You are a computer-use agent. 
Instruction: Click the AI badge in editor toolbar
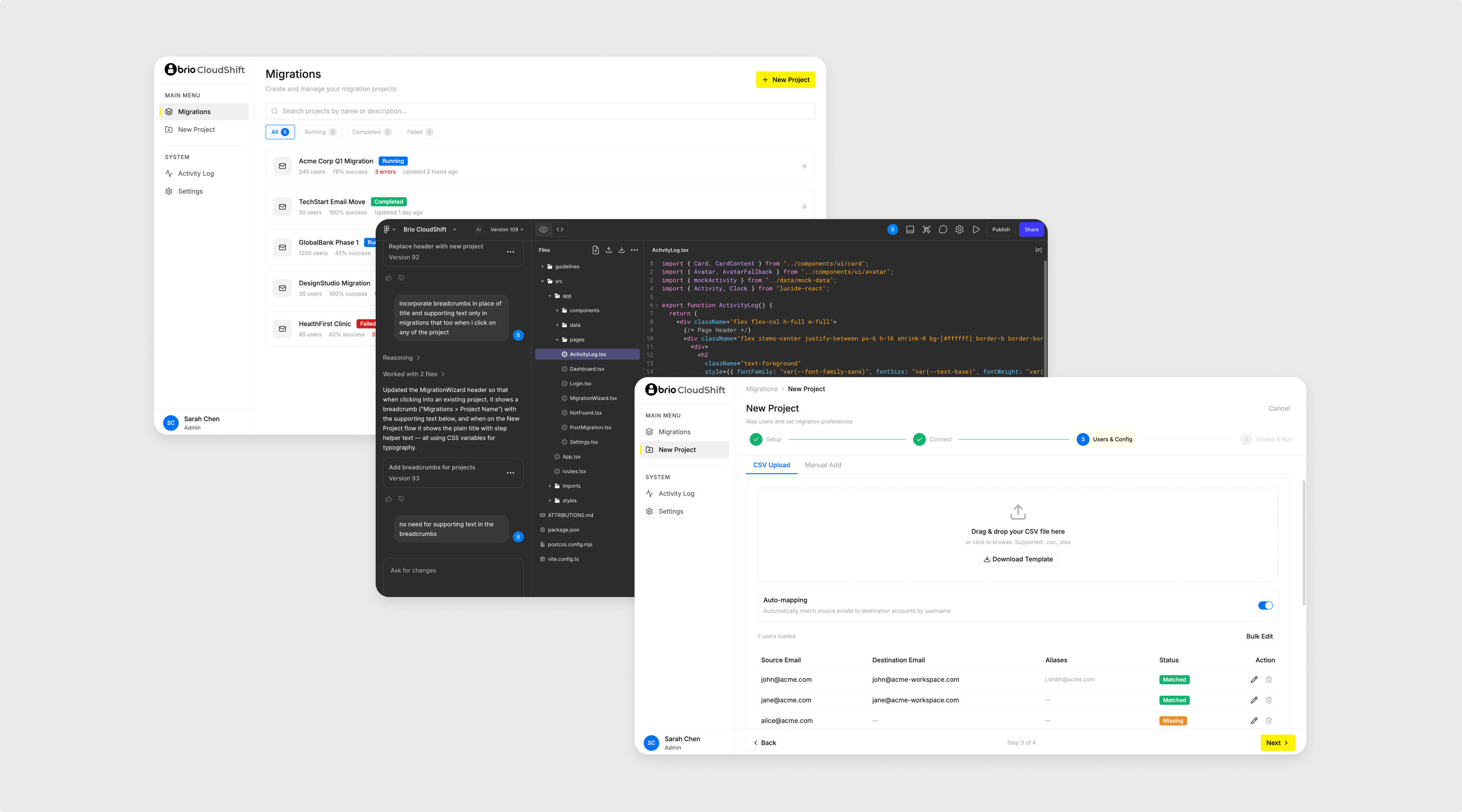click(478, 229)
